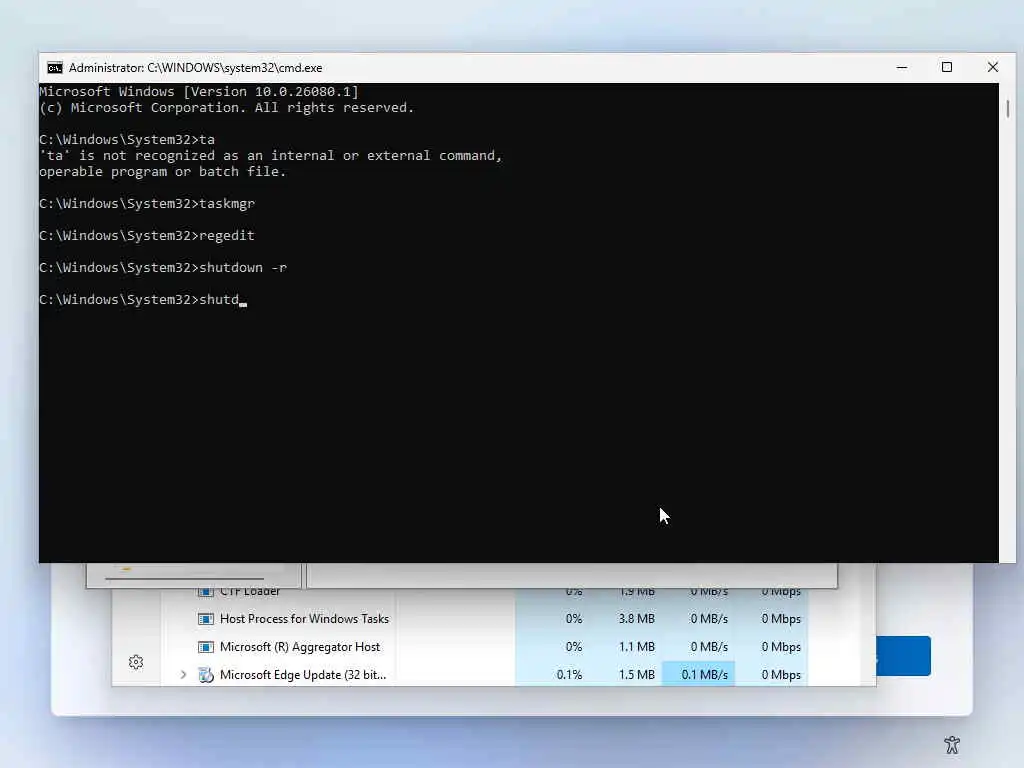Close the Command Prompt window
Viewport: 1024px width, 768px height.
pyautogui.click(x=993, y=67)
